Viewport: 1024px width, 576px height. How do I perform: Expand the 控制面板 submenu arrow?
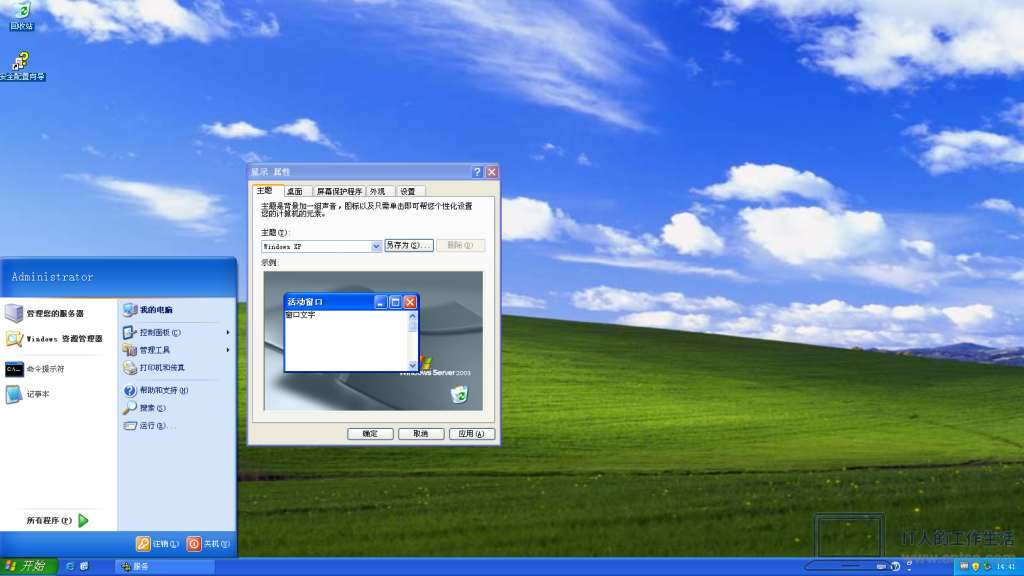click(x=228, y=332)
